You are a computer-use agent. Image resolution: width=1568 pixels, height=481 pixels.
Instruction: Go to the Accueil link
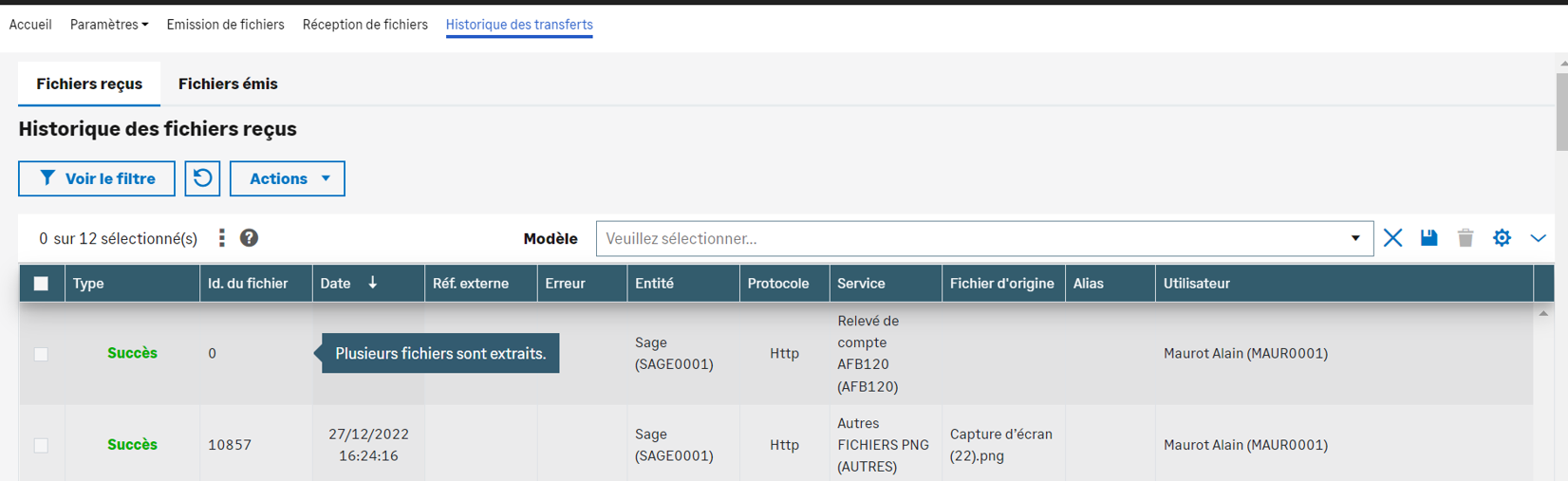pos(30,25)
